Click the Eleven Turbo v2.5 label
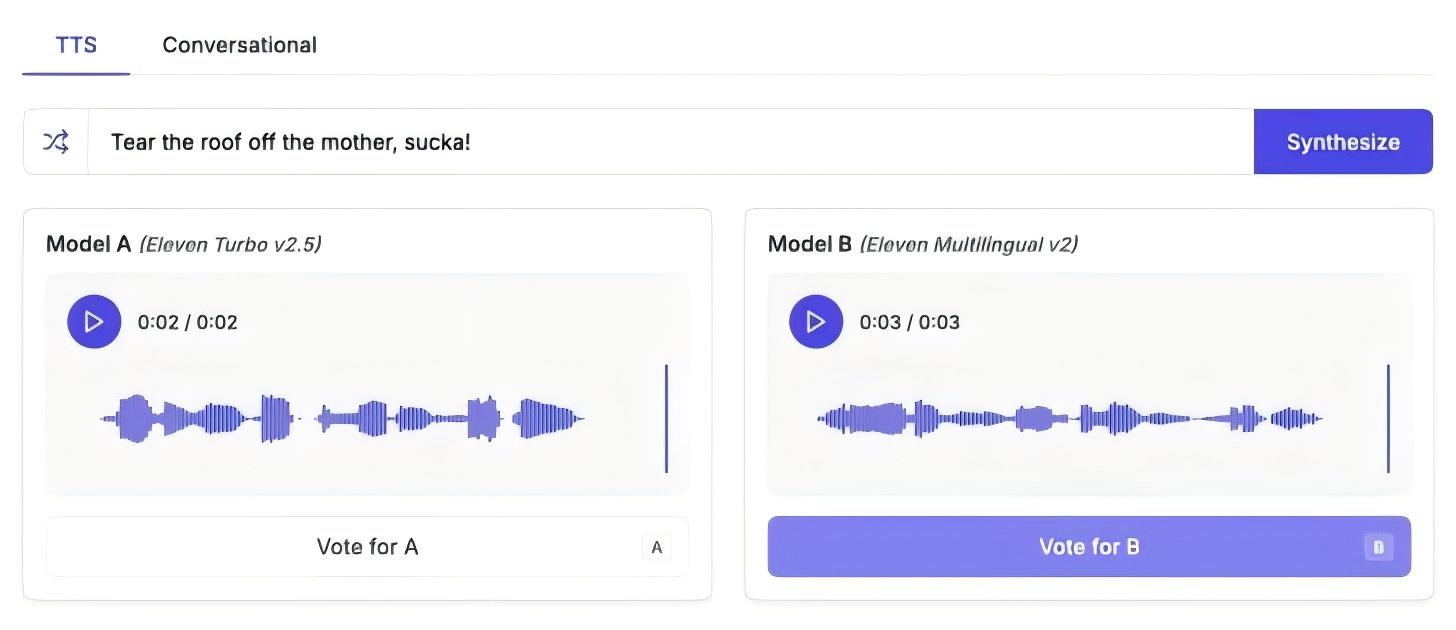This screenshot has height=630, width=1456. (x=230, y=244)
